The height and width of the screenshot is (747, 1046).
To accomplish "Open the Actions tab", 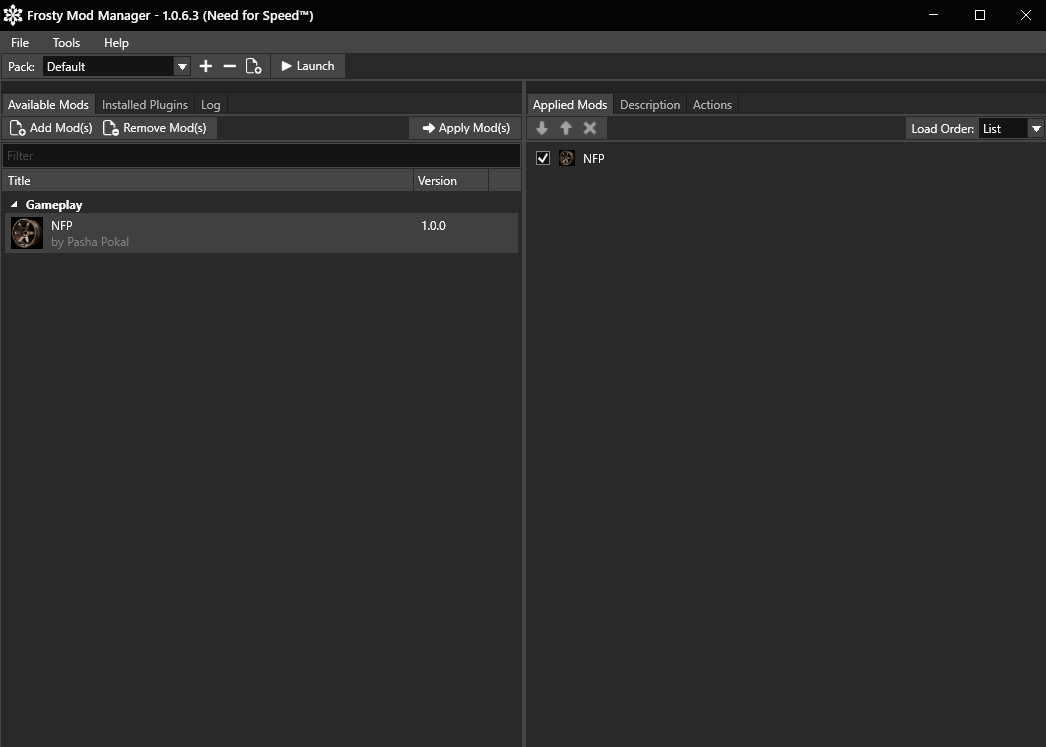I will pyautogui.click(x=712, y=105).
